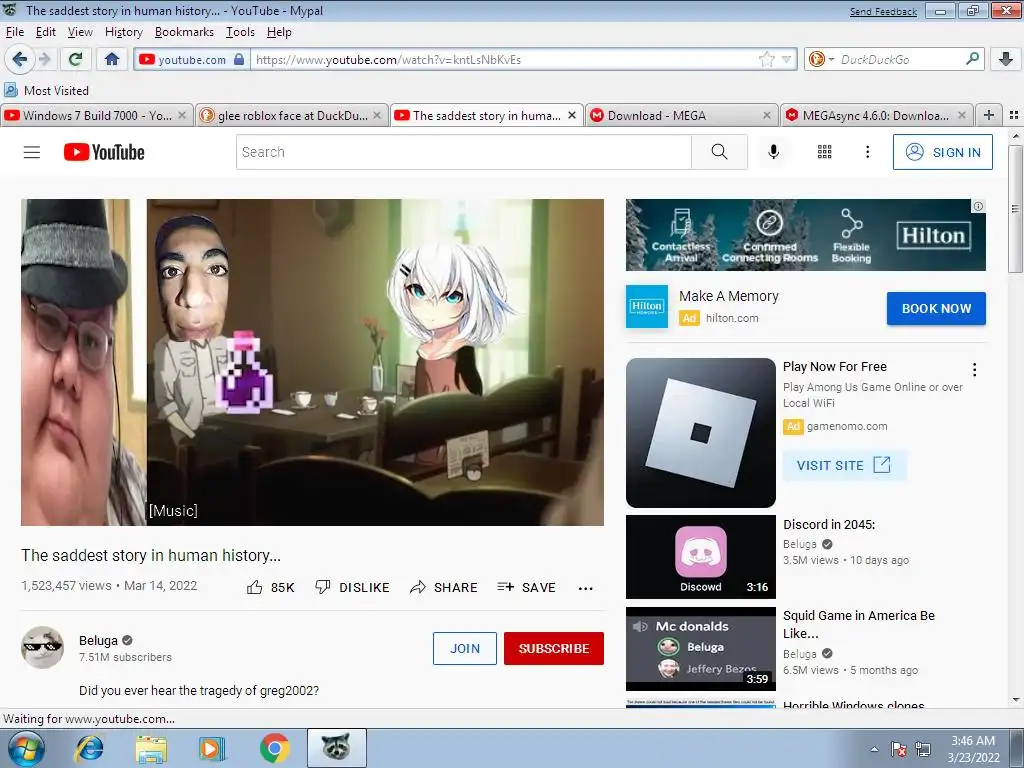The height and width of the screenshot is (768, 1024).
Task: Launch Internet Explorer from taskbar
Action: tap(88, 748)
